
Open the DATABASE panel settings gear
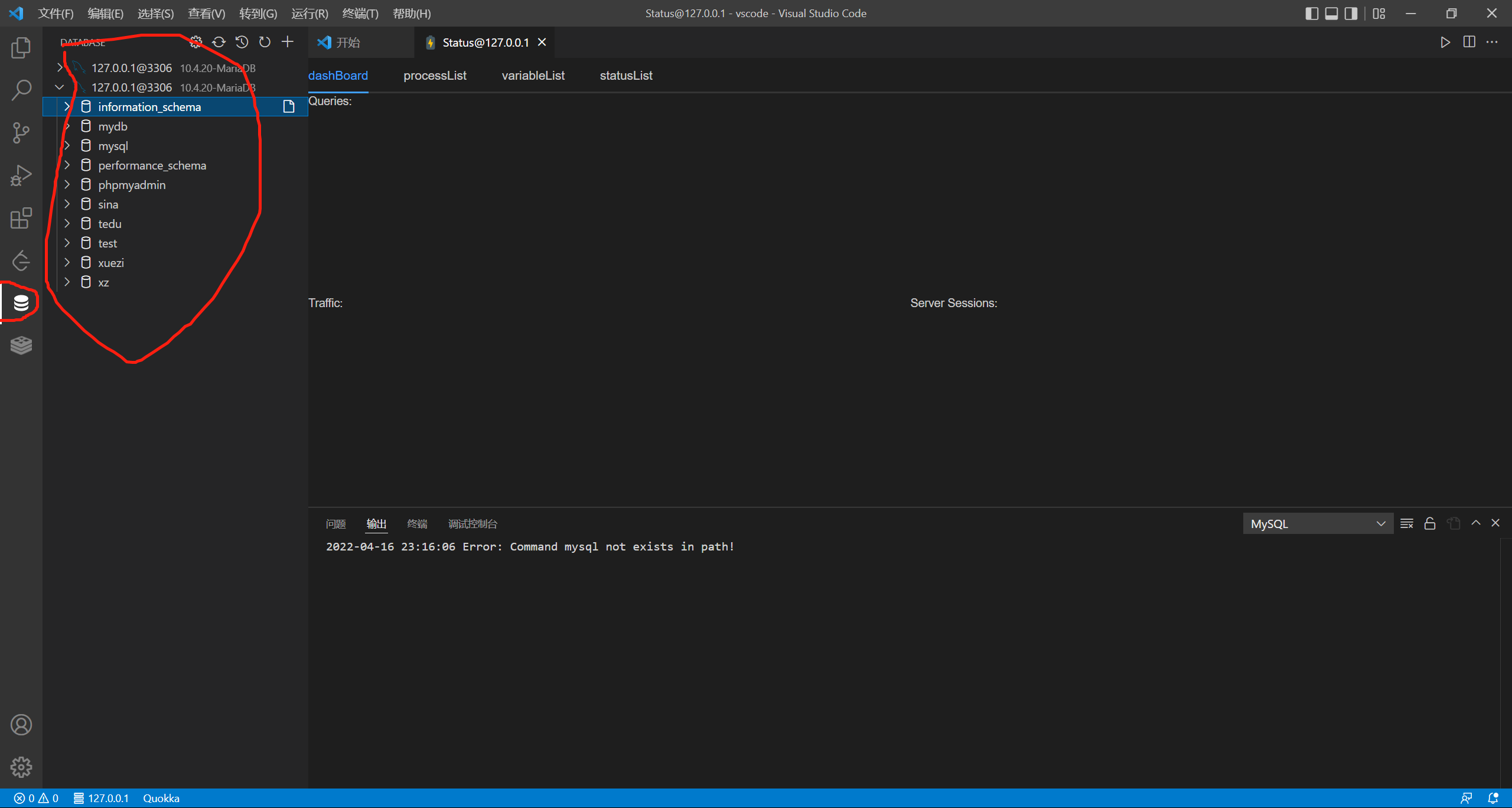tap(195, 42)
